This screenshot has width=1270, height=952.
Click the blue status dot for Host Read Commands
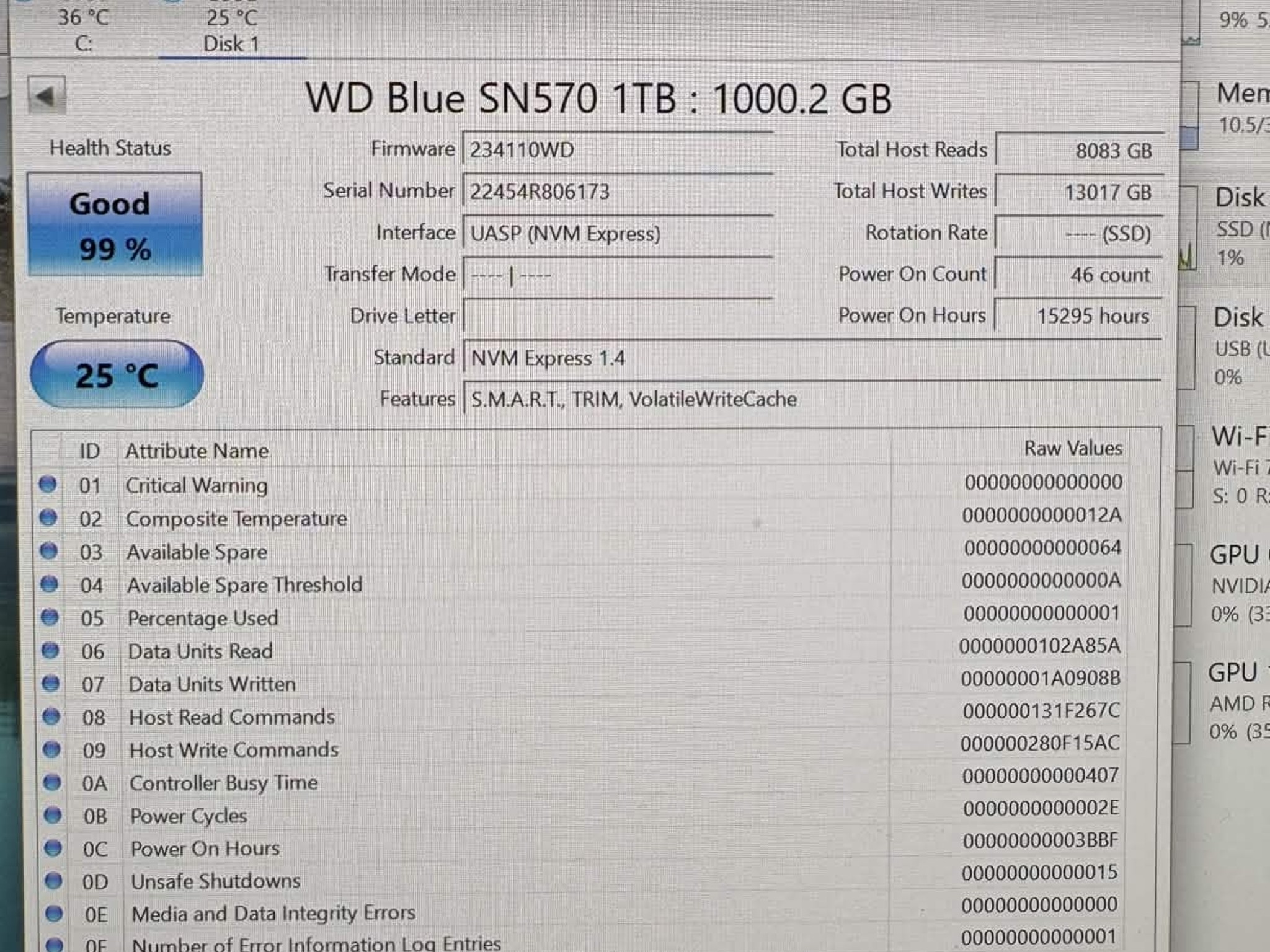[x=51, y=716]
